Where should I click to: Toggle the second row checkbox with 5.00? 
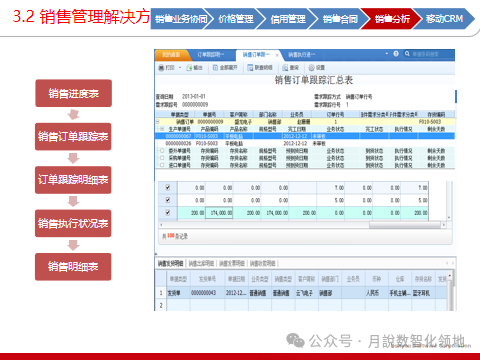168,200
